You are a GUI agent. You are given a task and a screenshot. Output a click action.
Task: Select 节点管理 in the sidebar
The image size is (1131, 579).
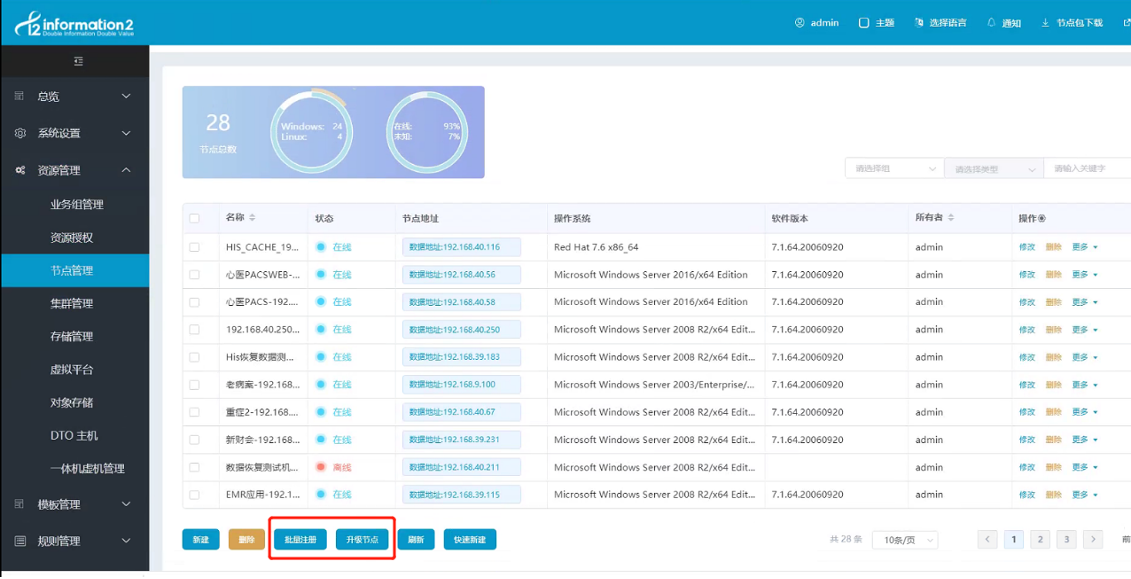(x=75, y=270)
